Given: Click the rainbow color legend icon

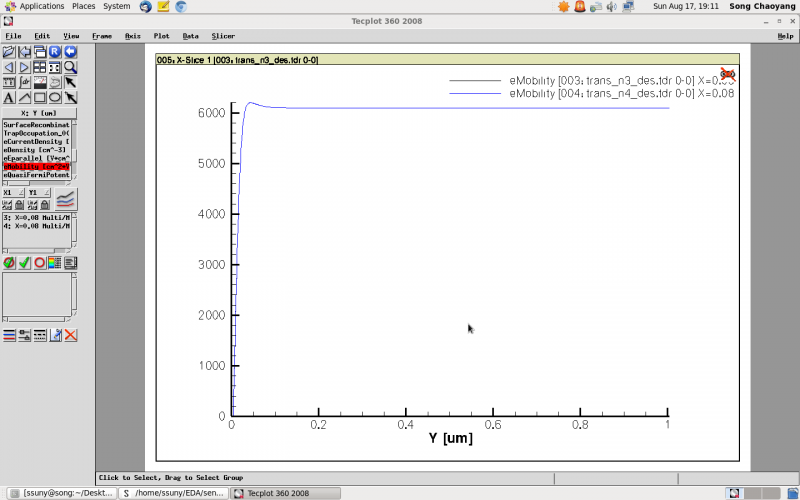Looking at the screenshot, I should (55, 263).
